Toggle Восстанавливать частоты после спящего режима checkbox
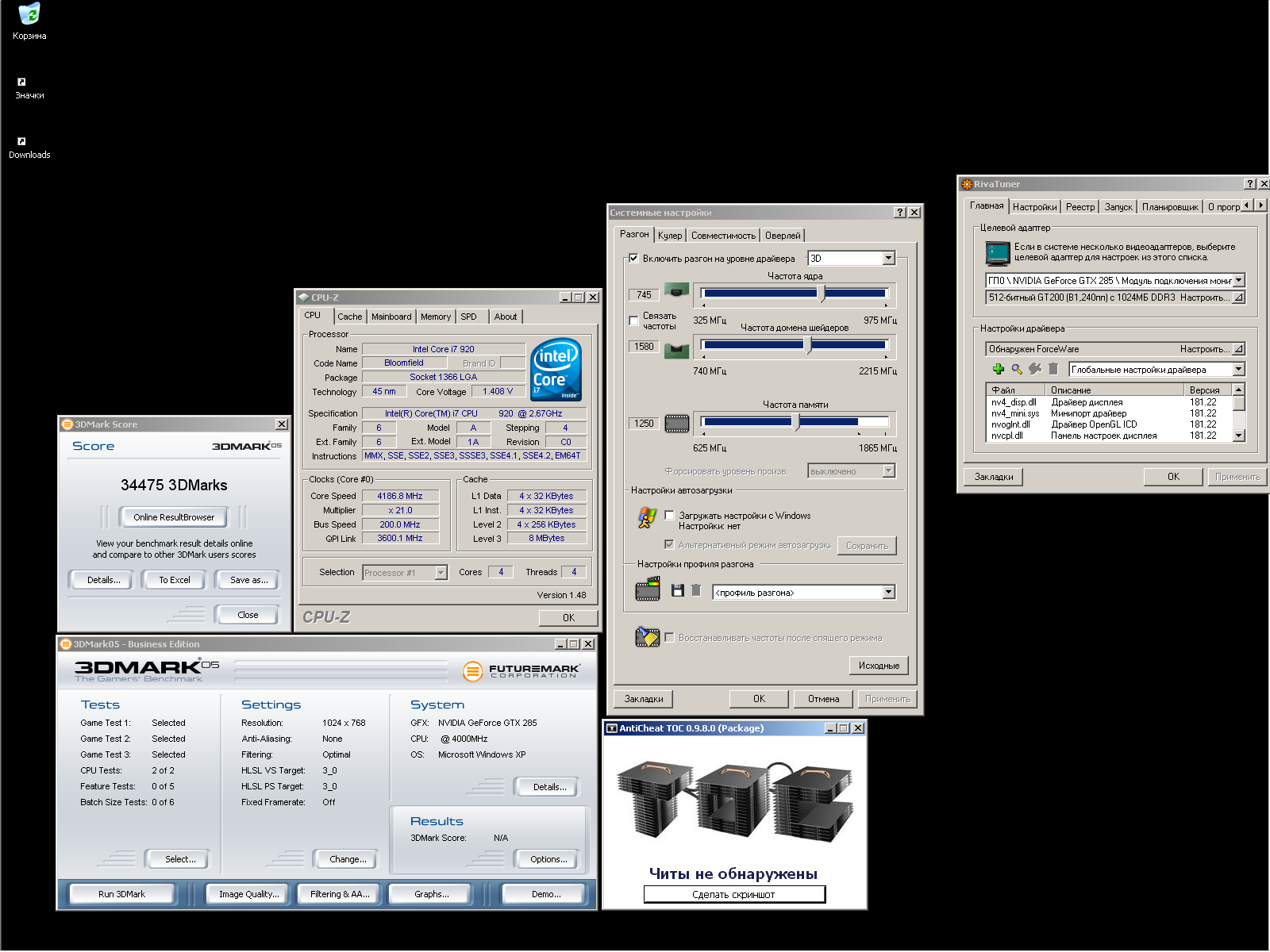 pos(669,637)
